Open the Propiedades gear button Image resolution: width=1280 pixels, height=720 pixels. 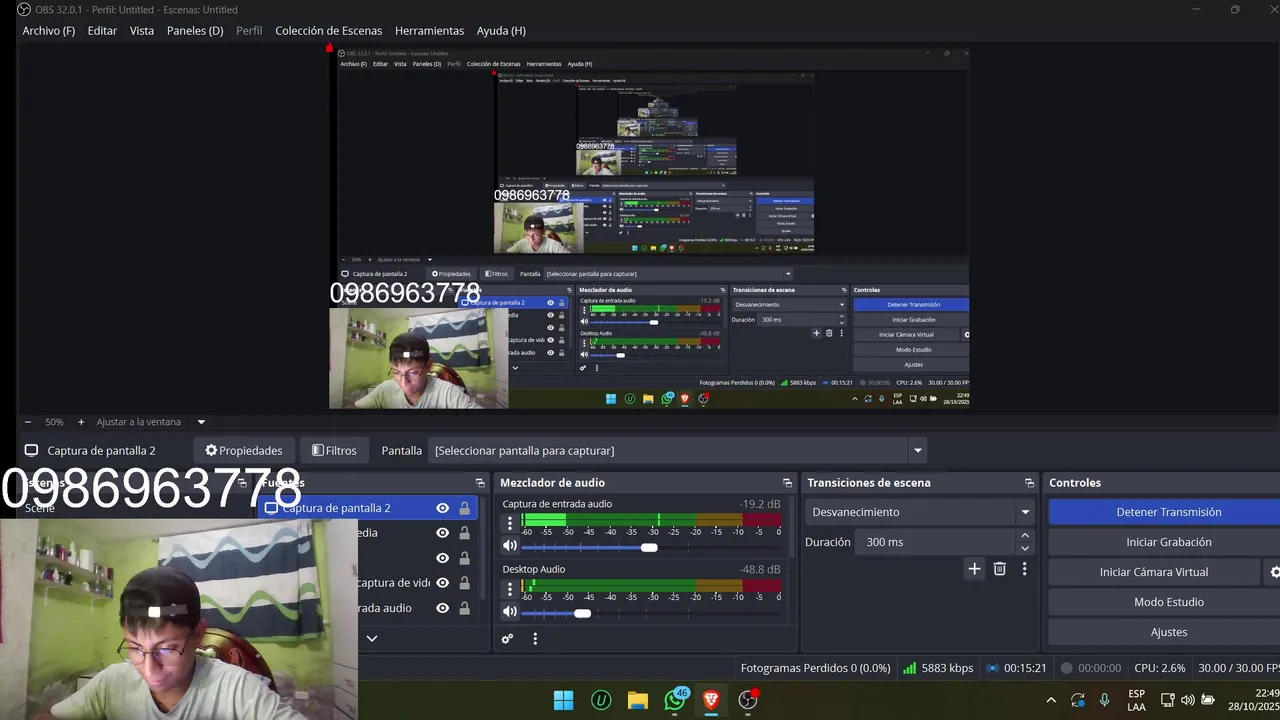245,450
